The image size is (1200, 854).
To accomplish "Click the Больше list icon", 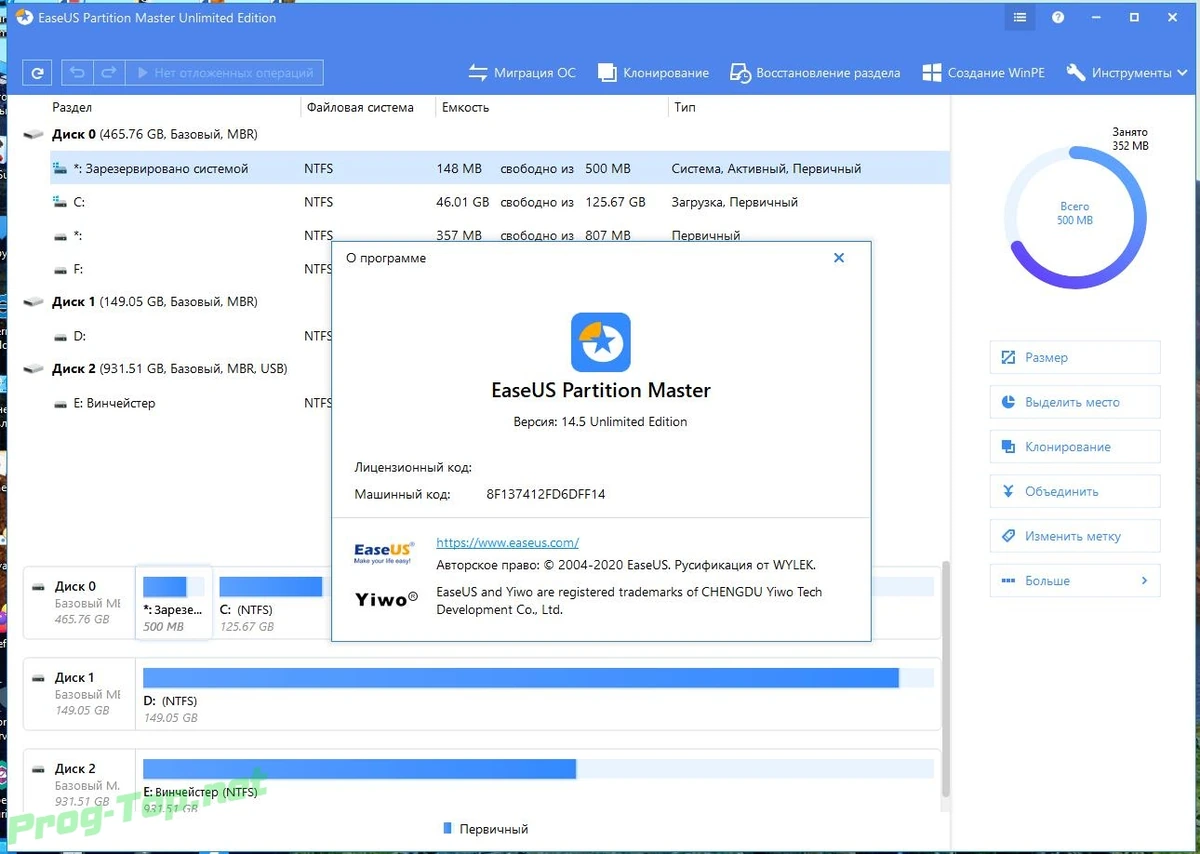I will click(x=1007, y=580).
